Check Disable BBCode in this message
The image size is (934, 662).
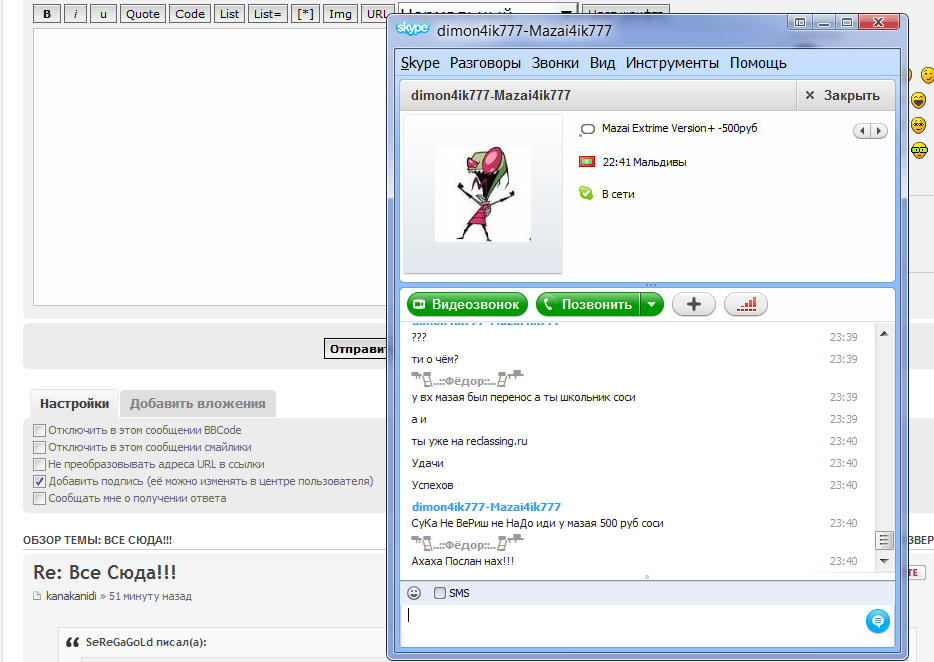point(39,430)
